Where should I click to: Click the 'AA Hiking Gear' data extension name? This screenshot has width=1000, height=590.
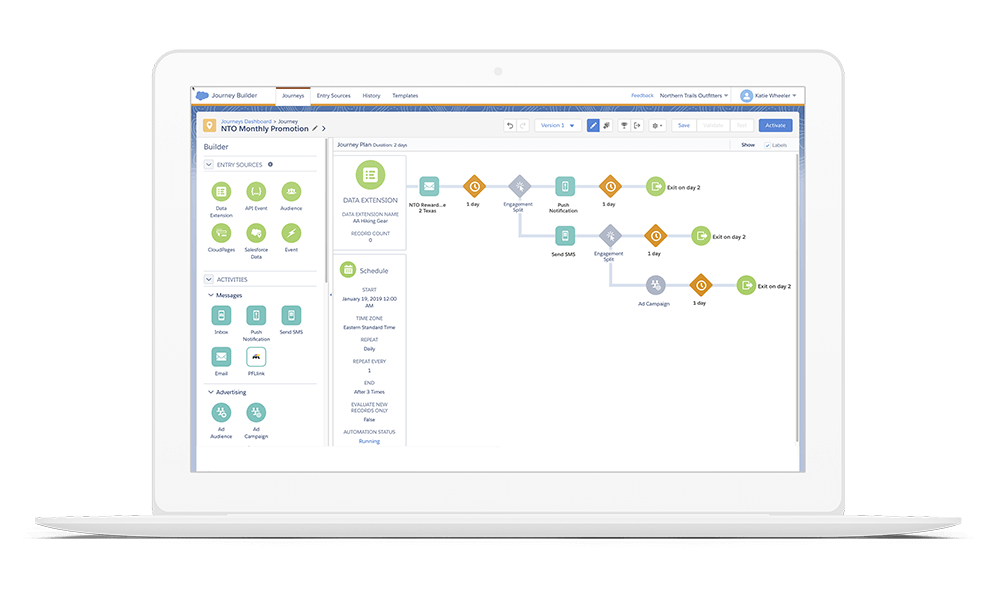[371, 221]
